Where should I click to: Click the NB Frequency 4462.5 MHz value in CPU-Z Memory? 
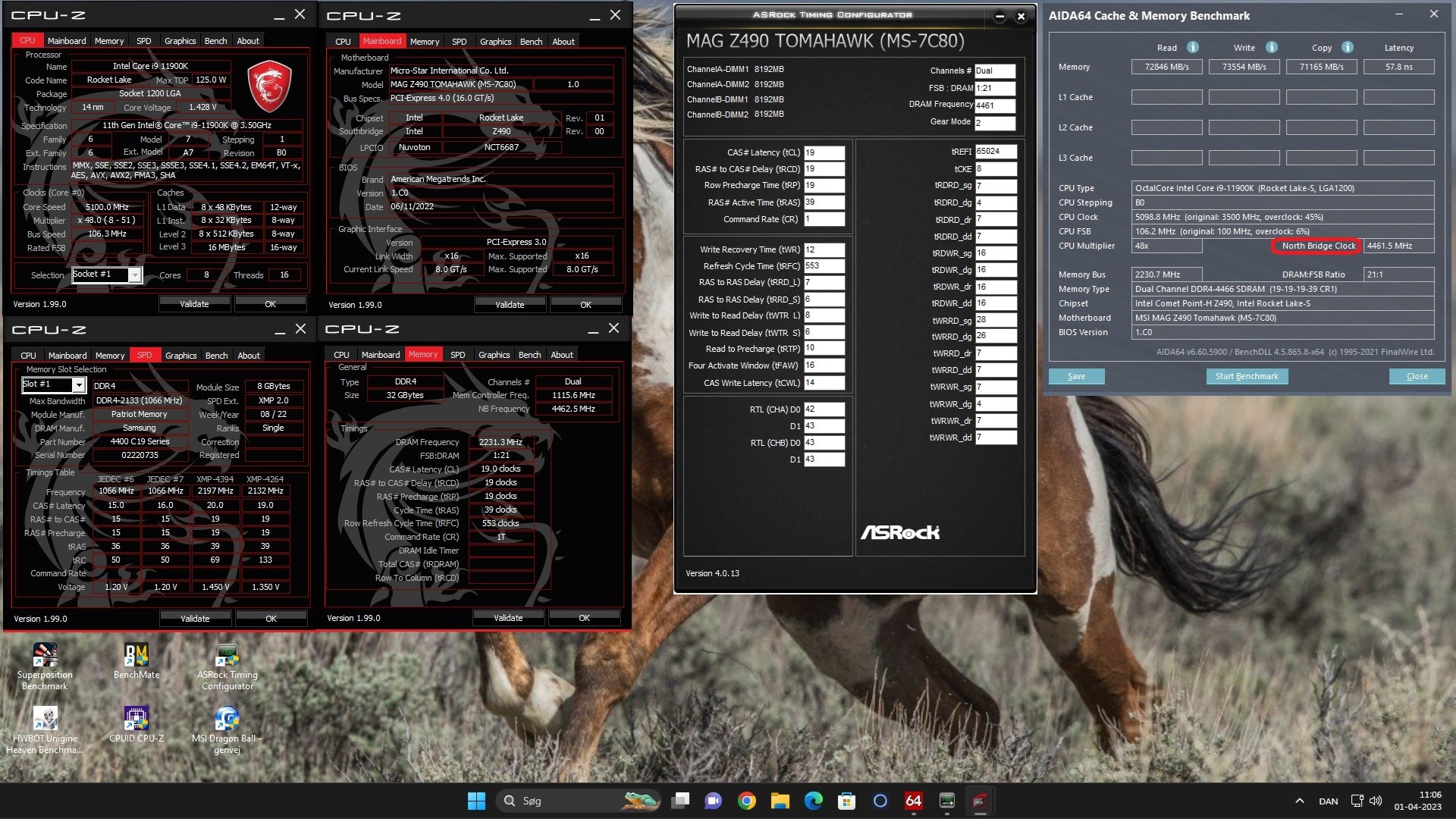tap(573, 409)
